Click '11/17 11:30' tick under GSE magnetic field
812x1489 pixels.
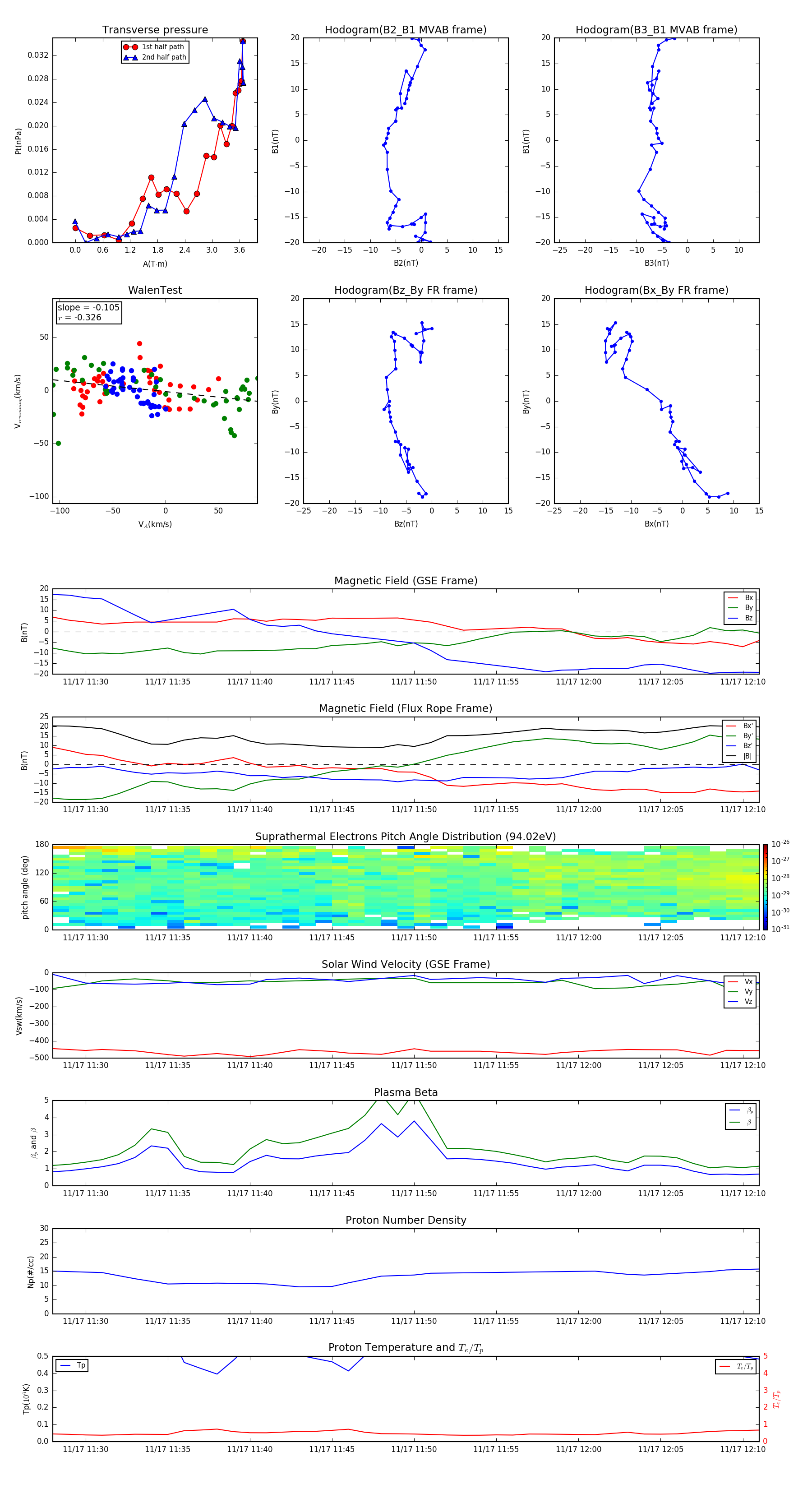point(86,681)
